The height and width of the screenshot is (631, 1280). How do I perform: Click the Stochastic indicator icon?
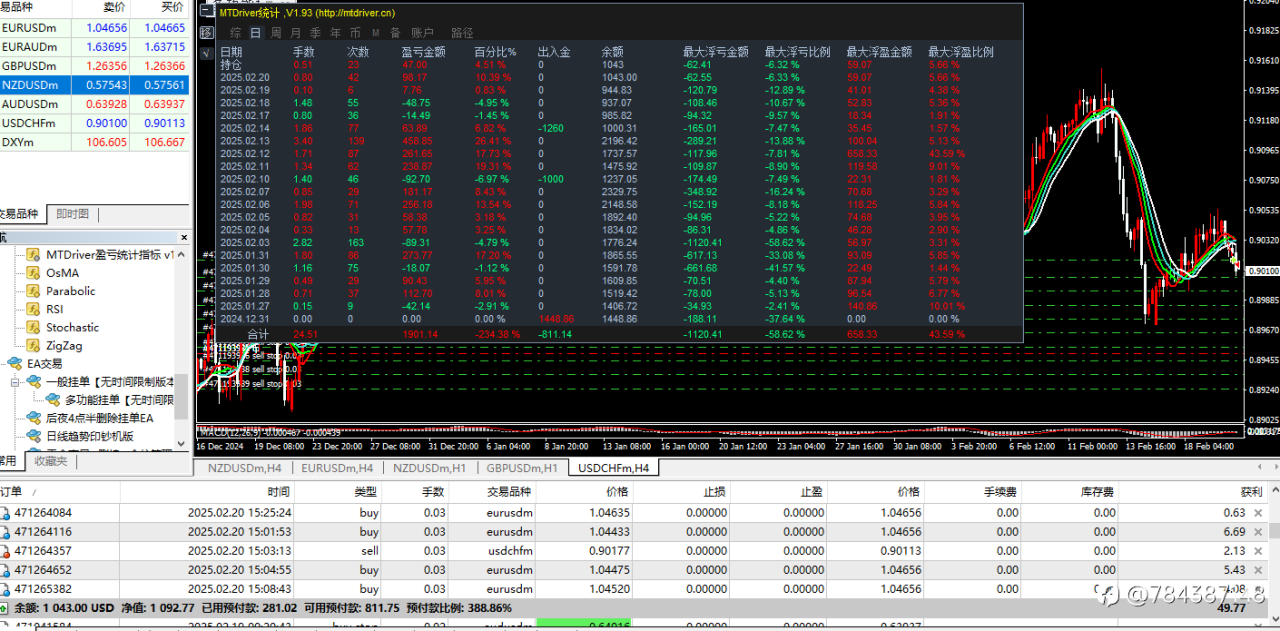pos(33,327)
